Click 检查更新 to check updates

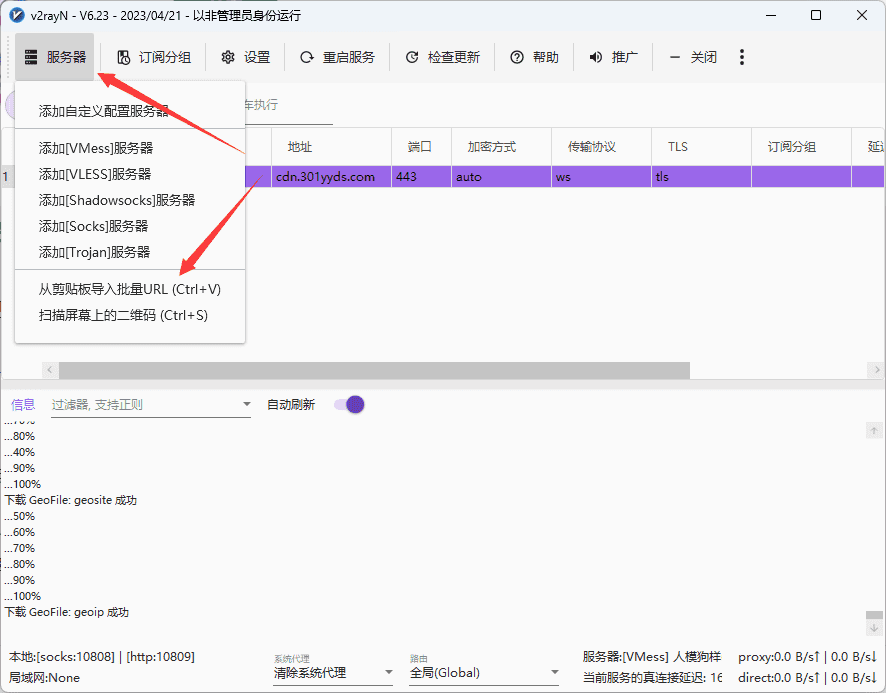(442, 57)
